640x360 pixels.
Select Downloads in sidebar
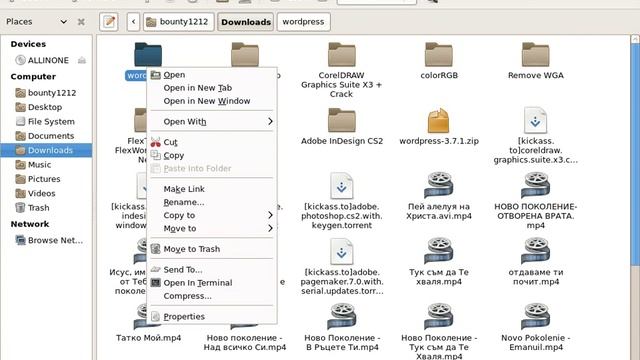(x=46, y=150)
